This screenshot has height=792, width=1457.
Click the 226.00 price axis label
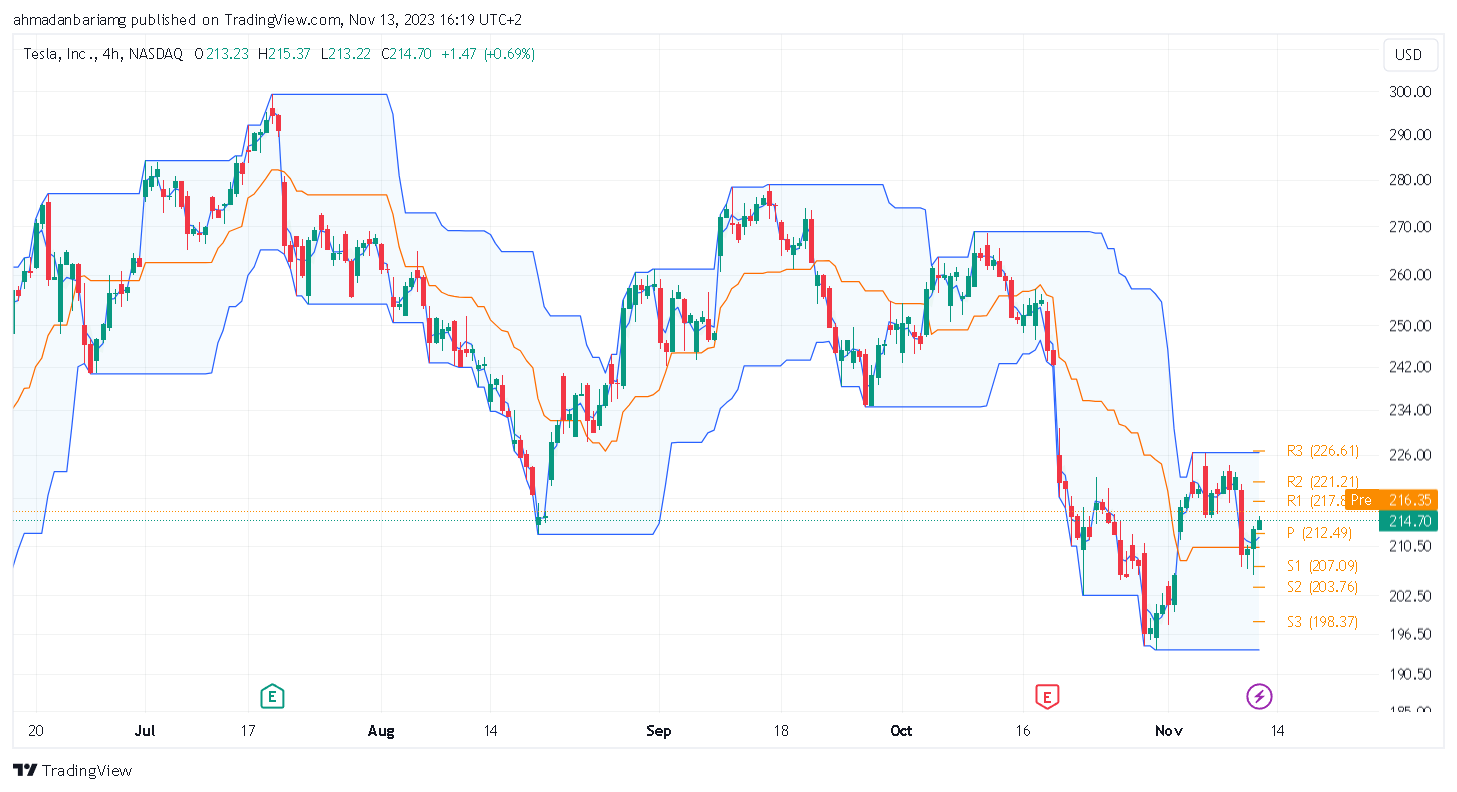point(1410,455)
